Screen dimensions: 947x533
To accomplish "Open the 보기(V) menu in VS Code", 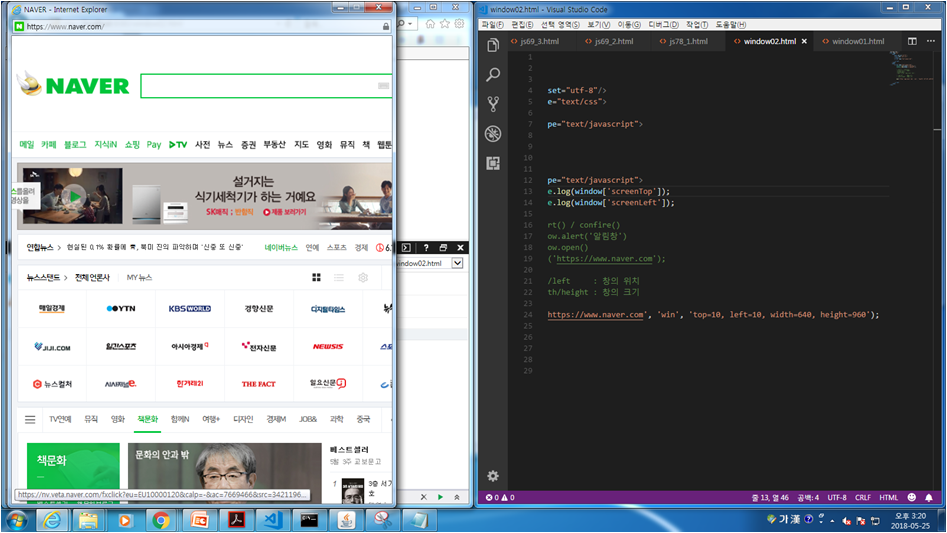I will point(599,25).
